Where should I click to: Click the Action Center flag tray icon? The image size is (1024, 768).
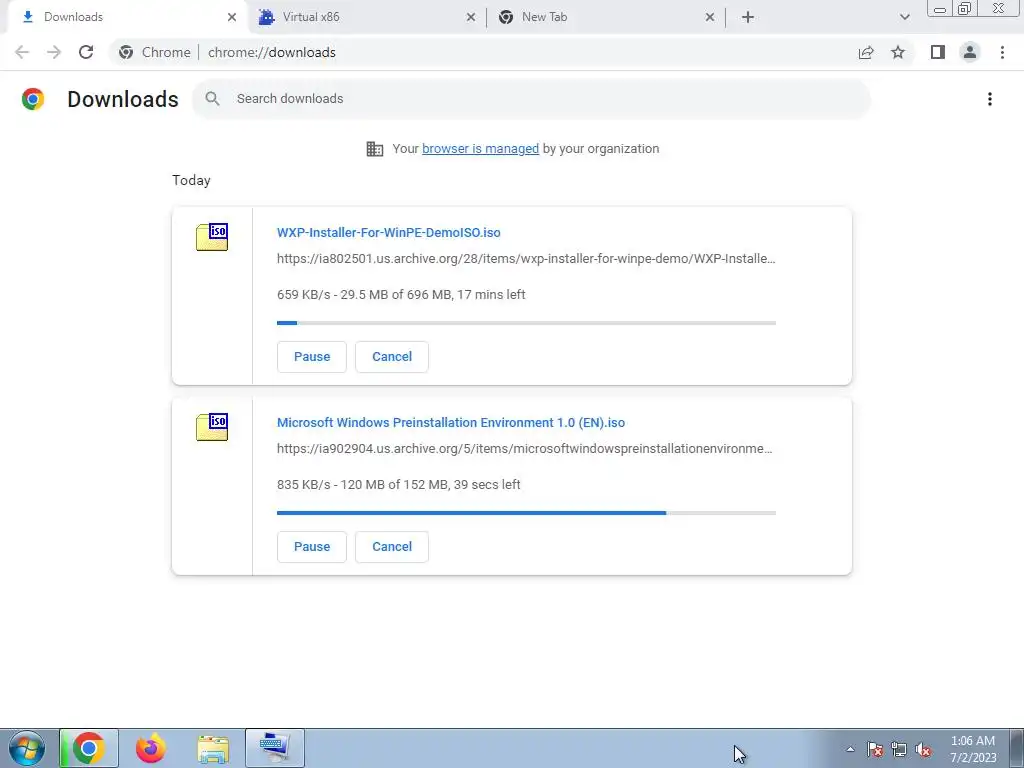point(875,749)
